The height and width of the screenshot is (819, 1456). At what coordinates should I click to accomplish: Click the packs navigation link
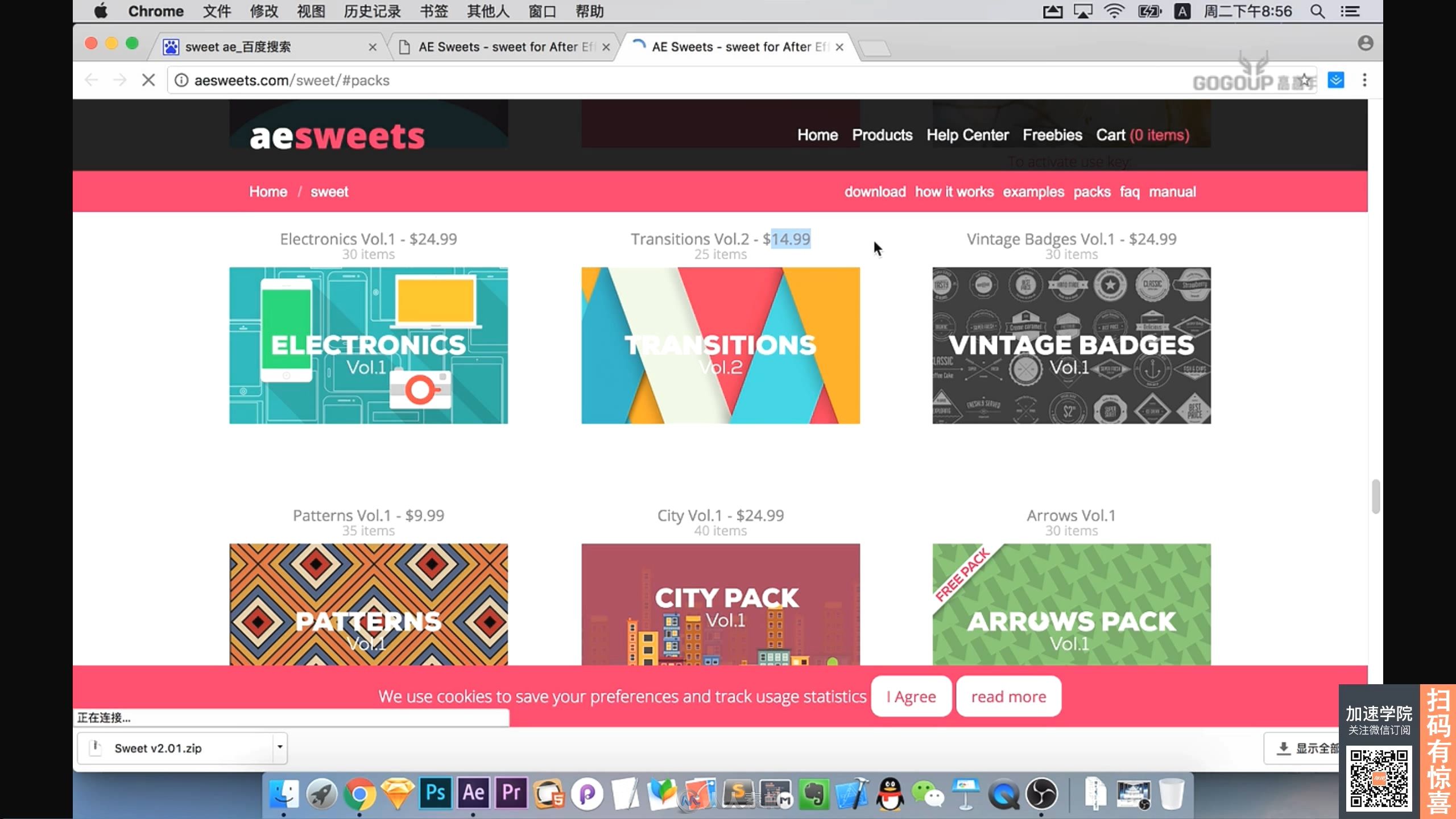[x=1092, y=191]
